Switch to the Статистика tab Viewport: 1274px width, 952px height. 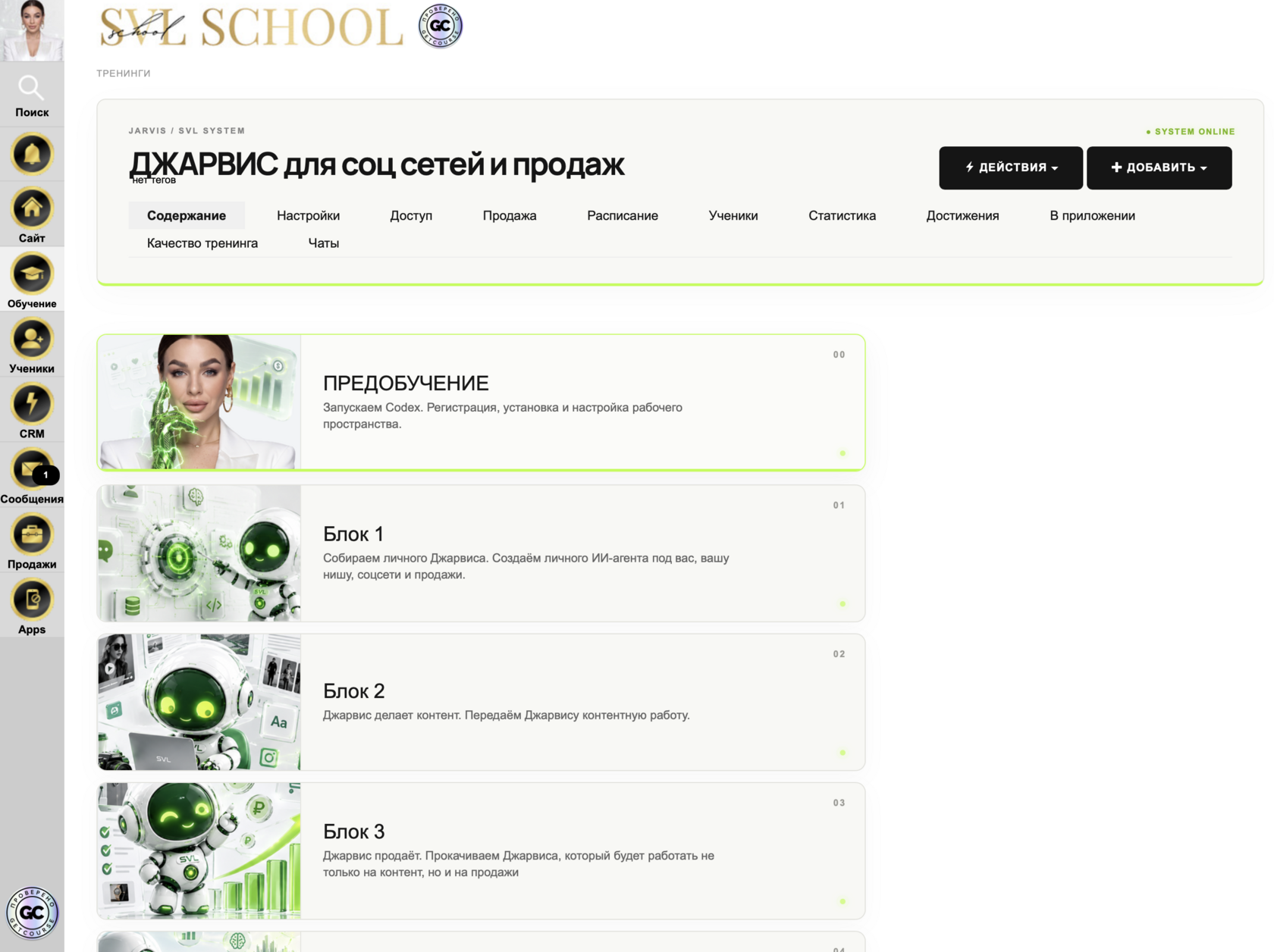[x=842, y=215]
